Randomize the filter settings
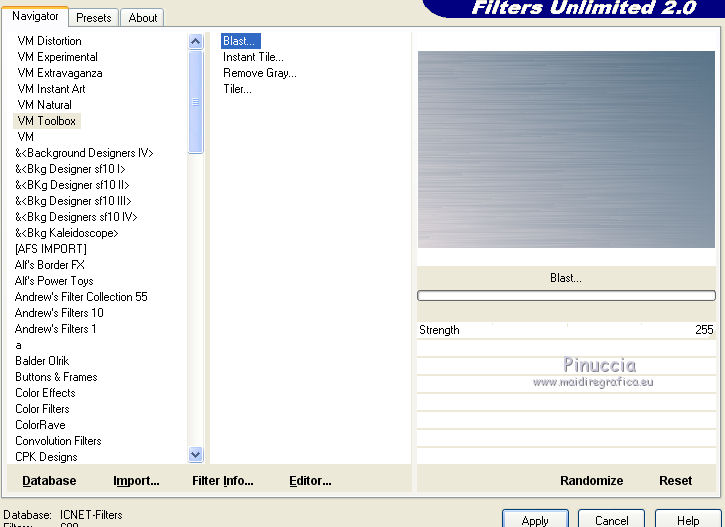Screen dimensions: 725x527 click(591, 481)
